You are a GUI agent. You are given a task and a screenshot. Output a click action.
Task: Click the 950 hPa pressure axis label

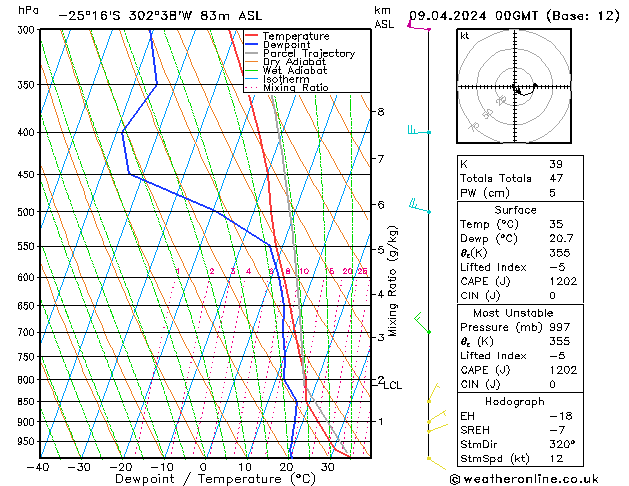28,441
